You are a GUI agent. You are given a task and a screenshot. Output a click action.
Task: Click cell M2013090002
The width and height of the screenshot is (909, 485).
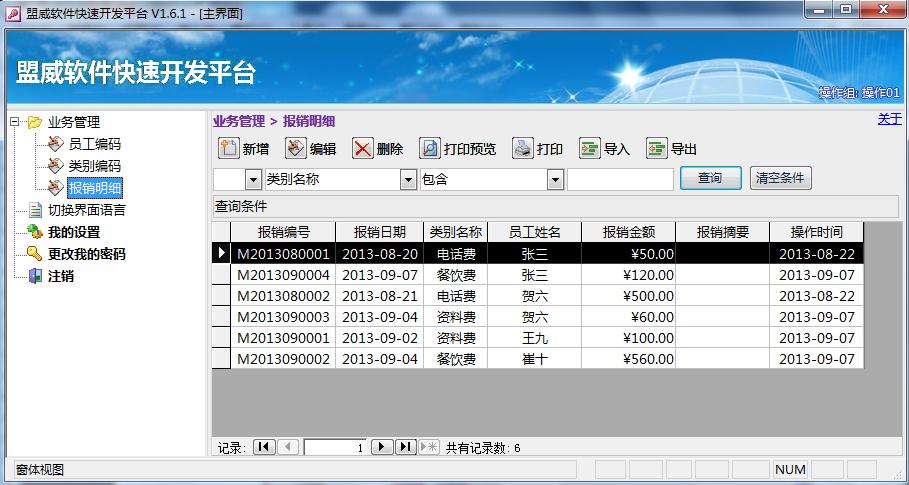coord(283,358)
